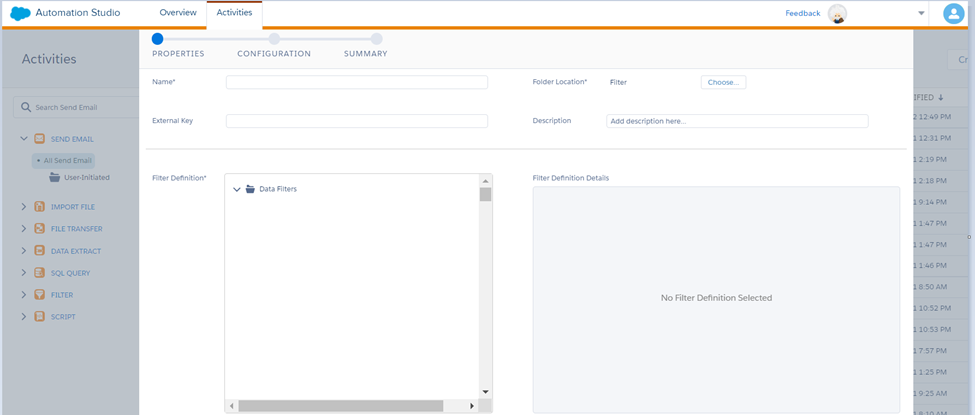Click the Choose... folder location button
Screen dimensions: 975x415
pos(723,83)
